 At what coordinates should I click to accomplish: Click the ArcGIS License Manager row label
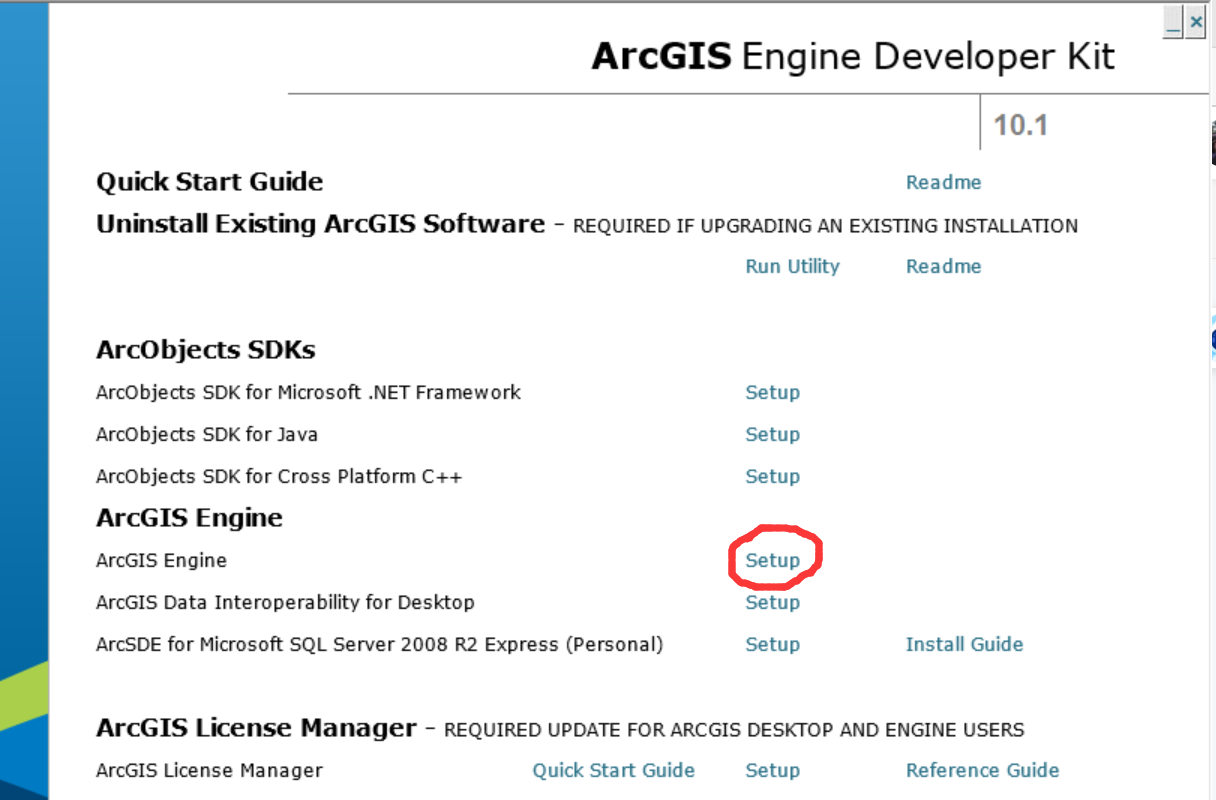pos(209,770)
